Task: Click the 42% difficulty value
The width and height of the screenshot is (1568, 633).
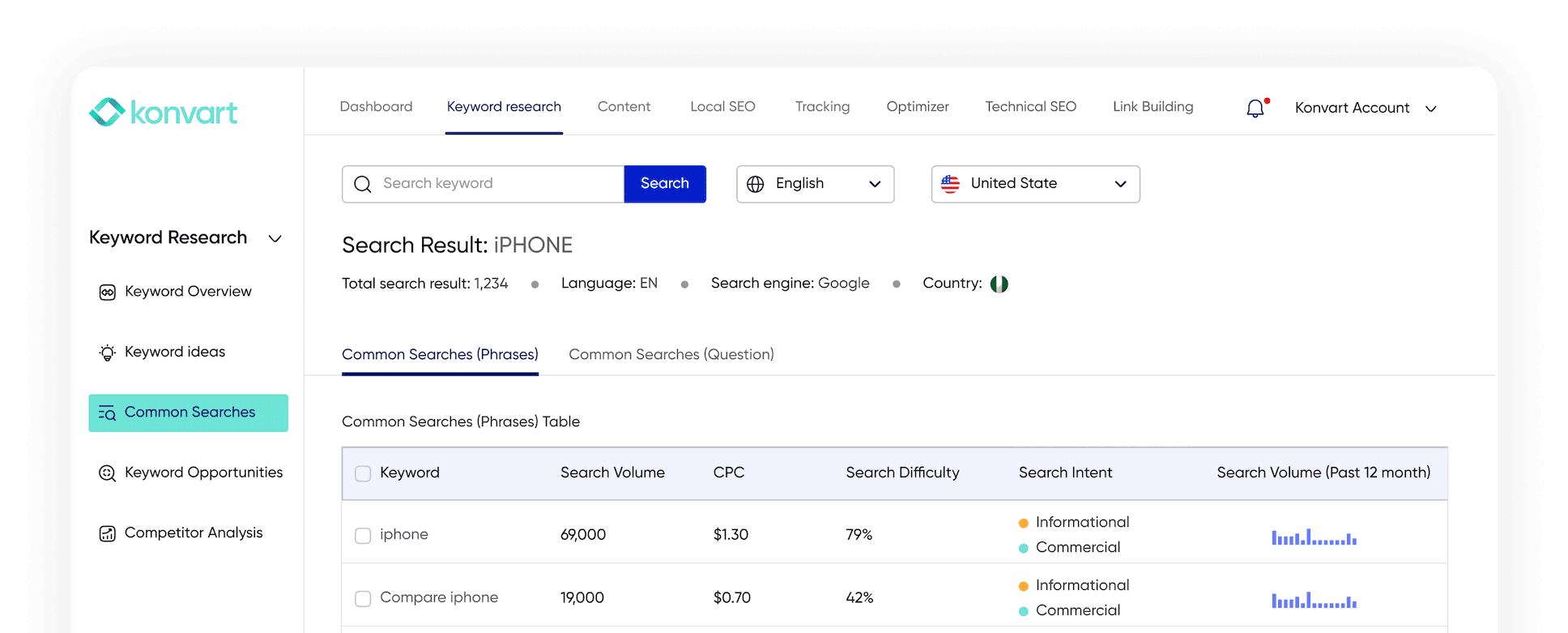Action: point(859,598)
